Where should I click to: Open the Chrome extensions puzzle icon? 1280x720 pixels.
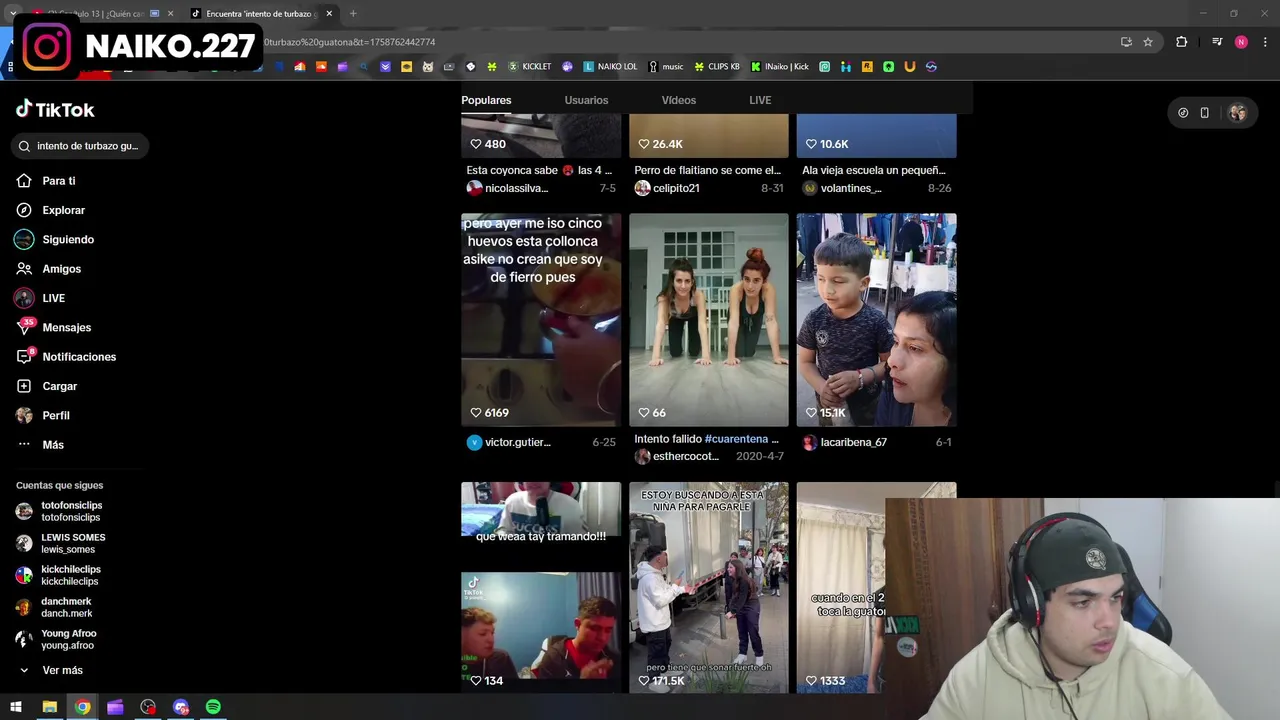click(1182, 42)
